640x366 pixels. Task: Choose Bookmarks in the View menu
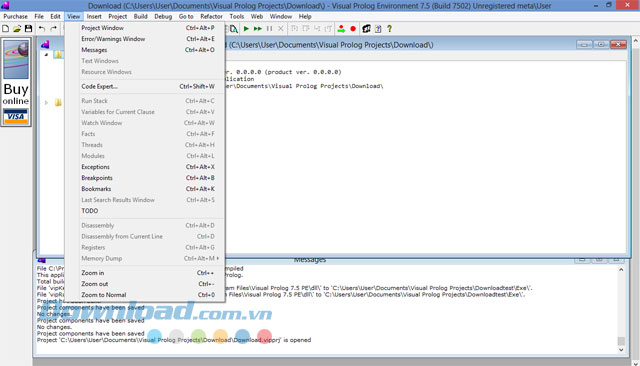145,189
